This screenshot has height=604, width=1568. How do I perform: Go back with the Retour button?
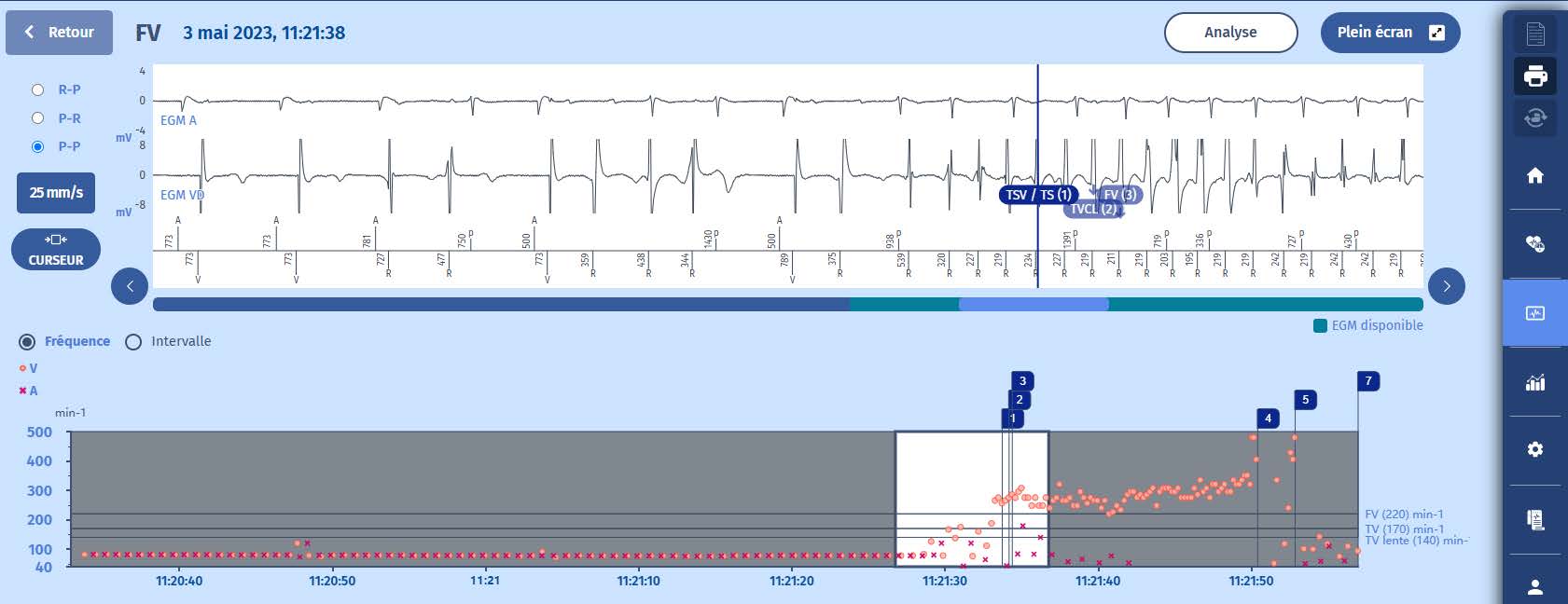[x=60, y=33]
